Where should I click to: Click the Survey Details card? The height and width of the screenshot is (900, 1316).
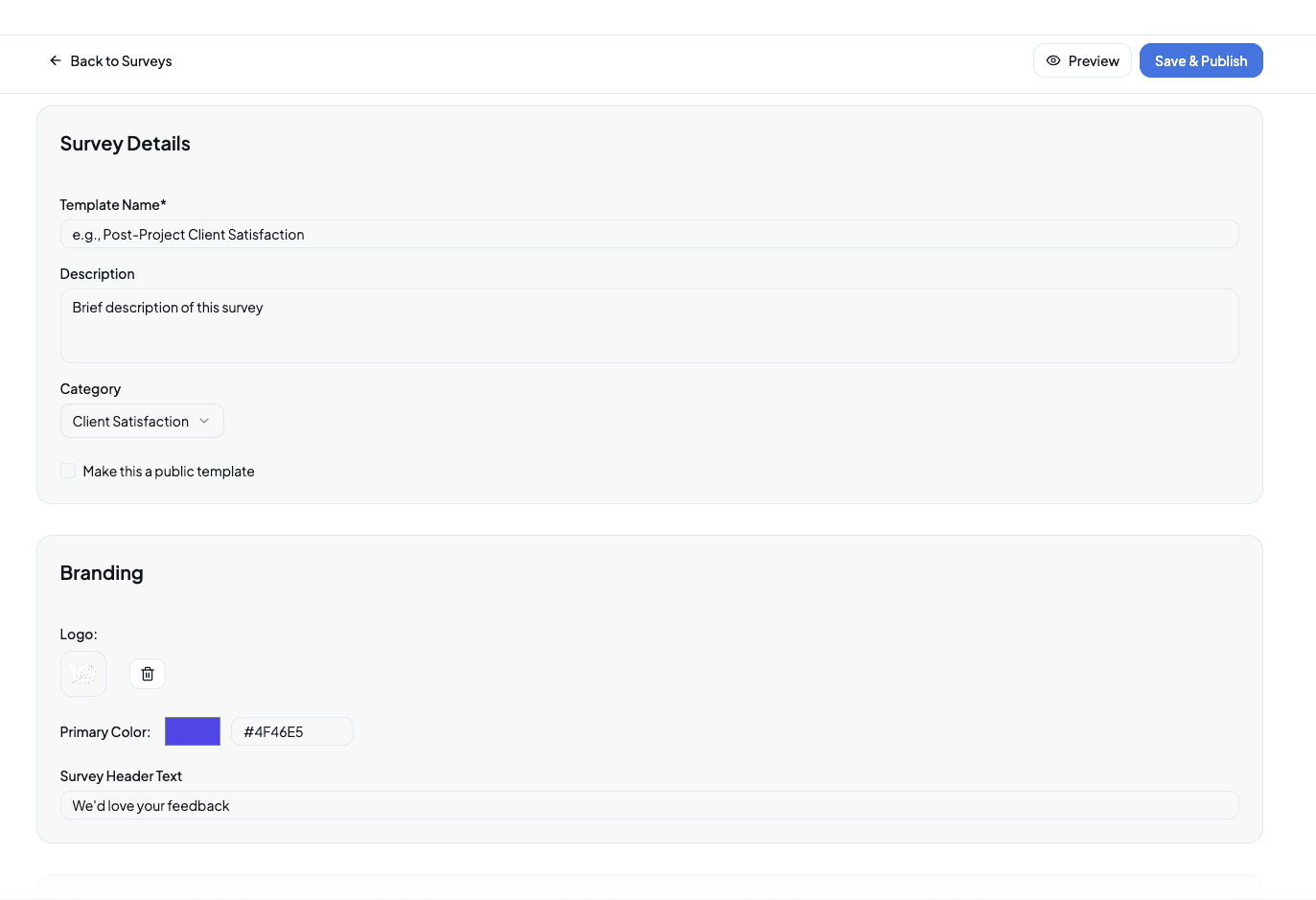650,304
